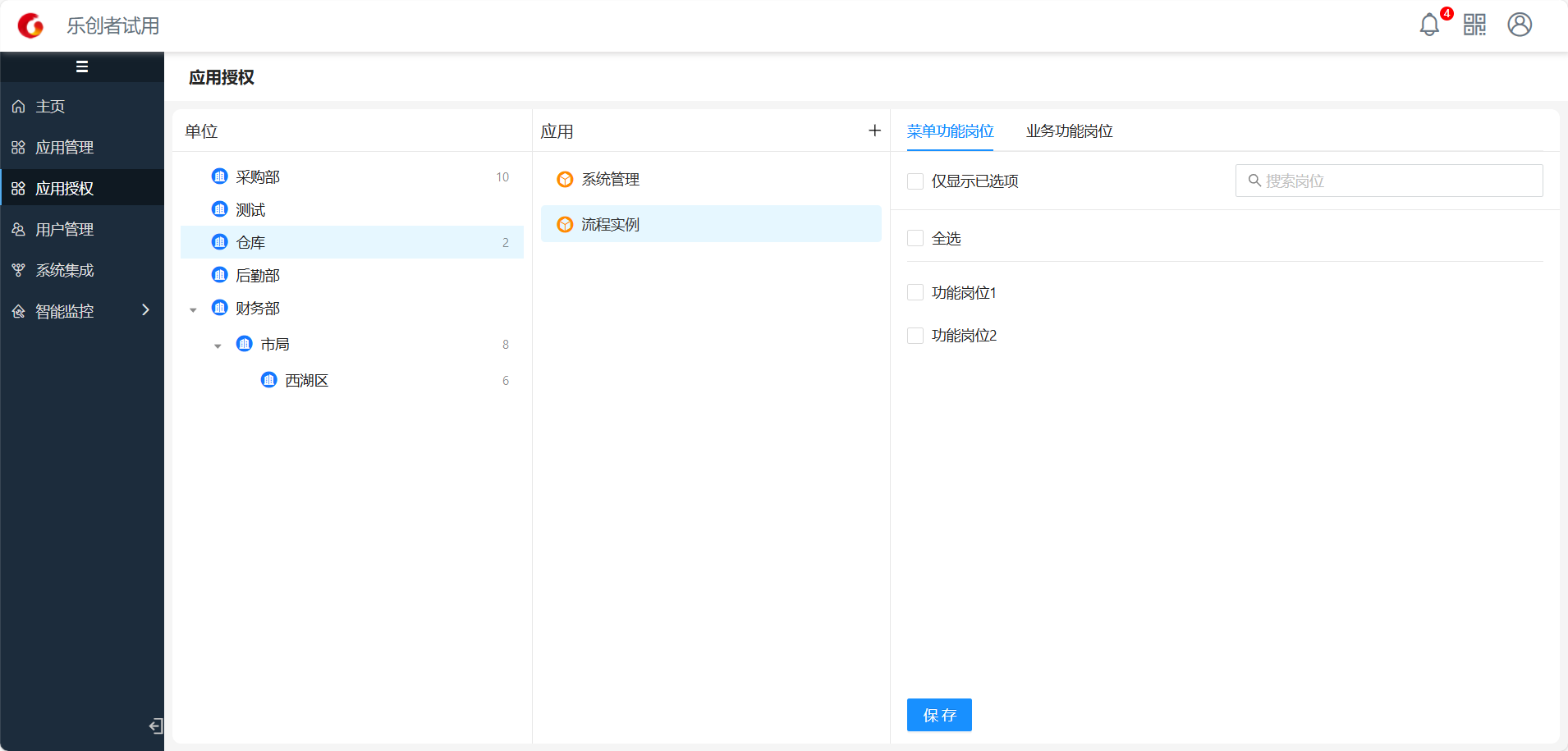Switch to the 业务功能岗位 tab
The width and height of the screenshot is (1568, 751).
click(x=1069, y=131)
